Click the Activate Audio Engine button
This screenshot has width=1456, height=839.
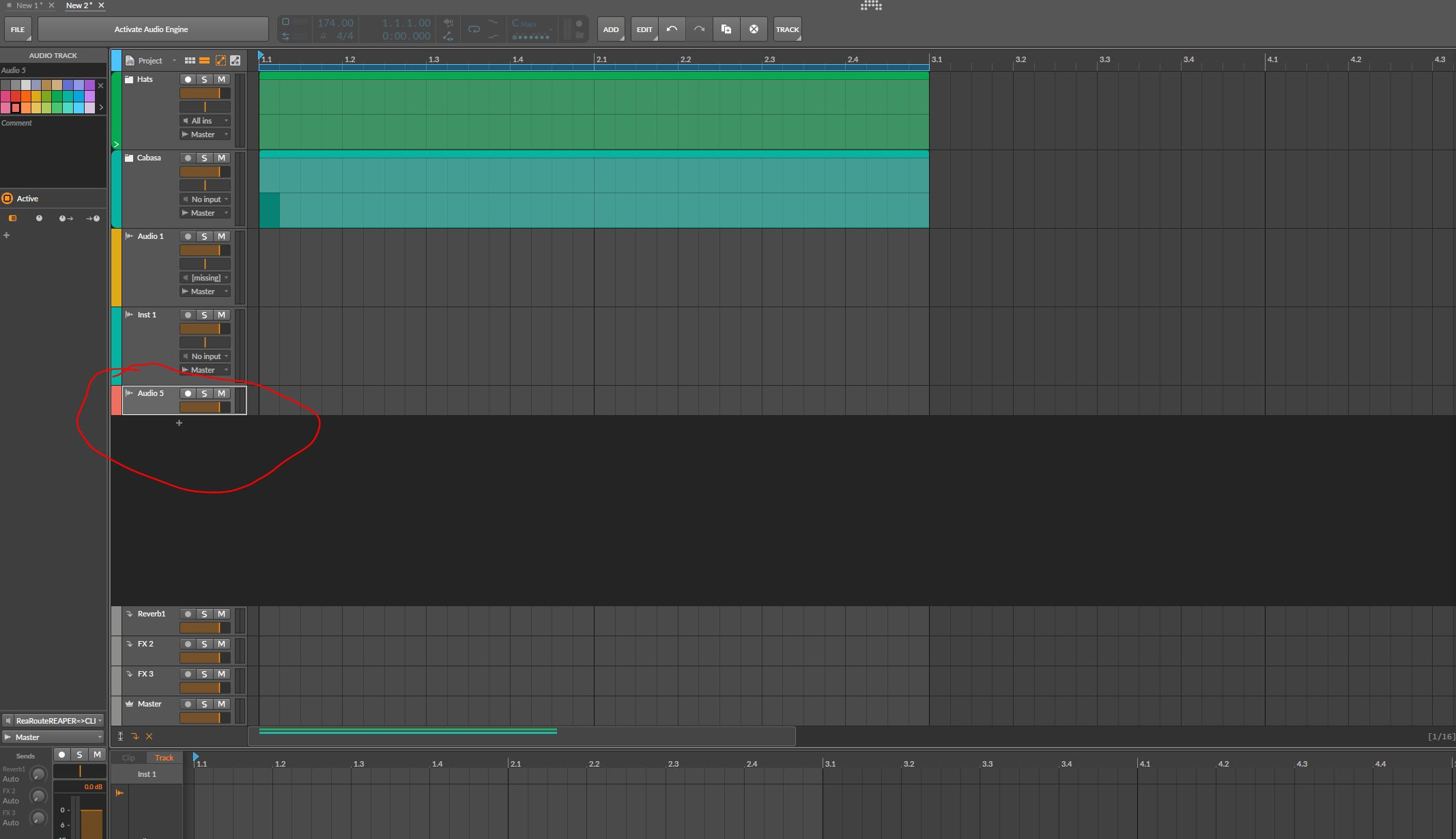click(x=152, y=29)
